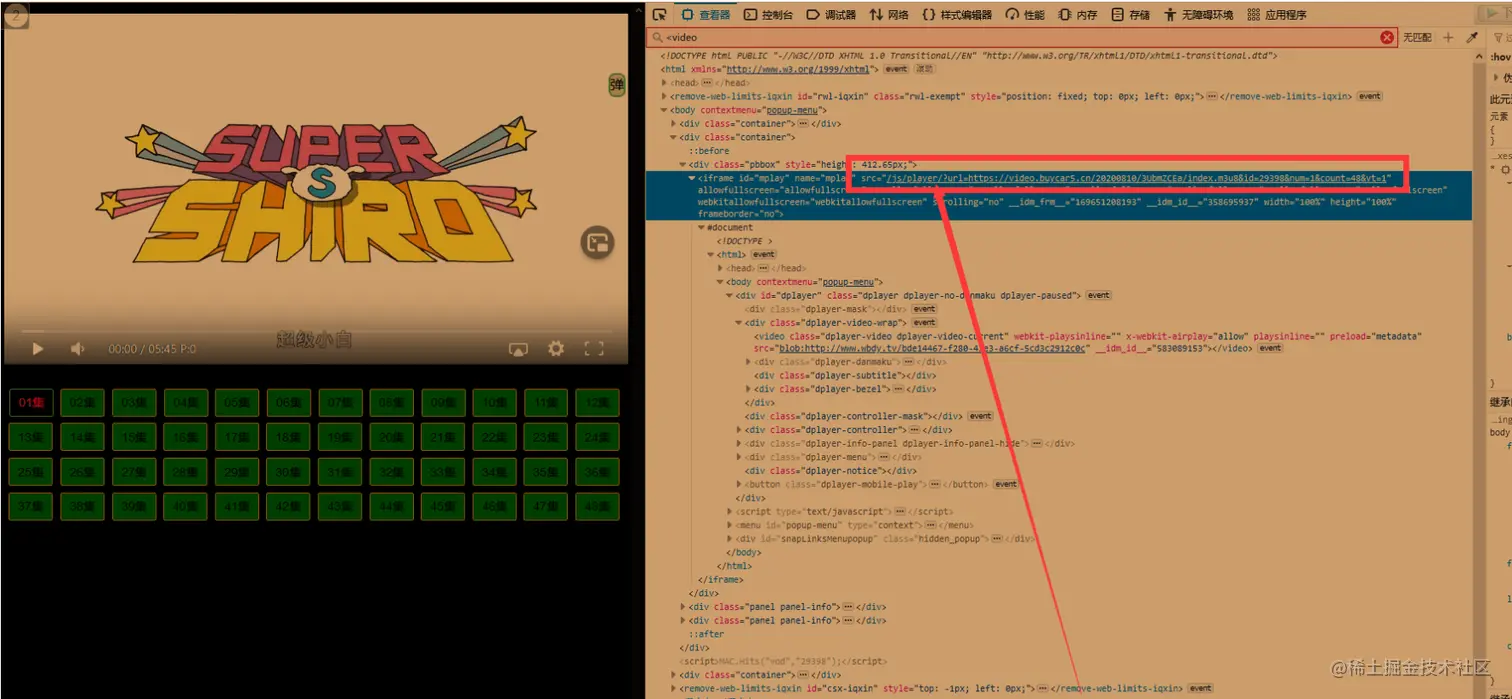Expand the dplayer-controller div node
The width and height of the screenshot is (1512, 699).
click(x=739, y=430)
